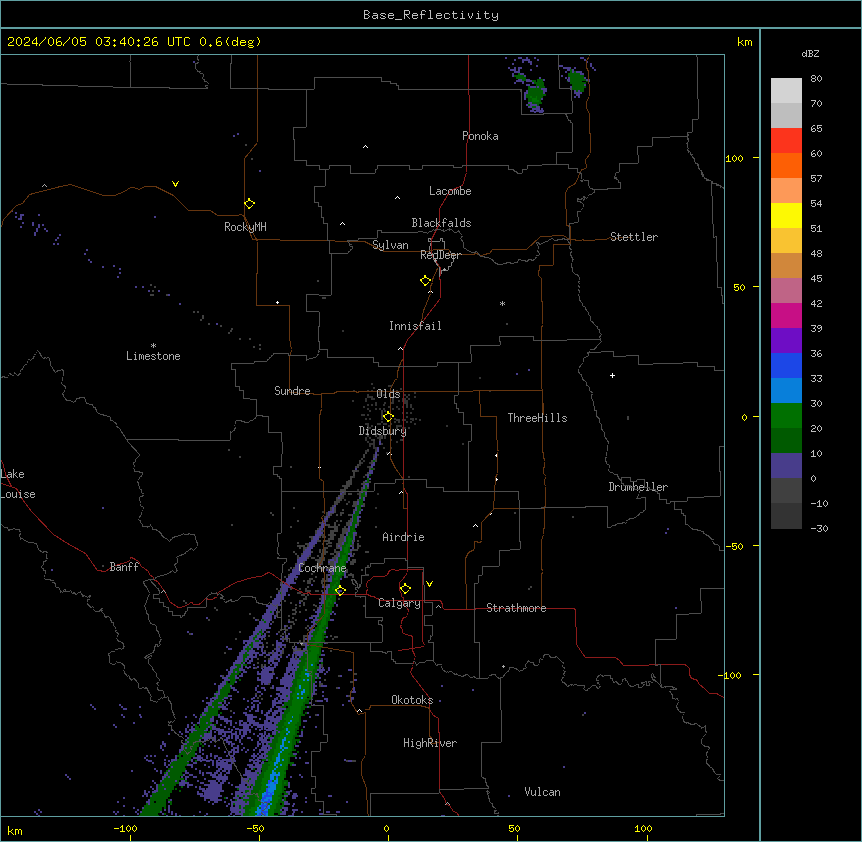Pick the bright green 30 dBZ legend color
This screenshot has height=842, width=862.
point(786,416)
